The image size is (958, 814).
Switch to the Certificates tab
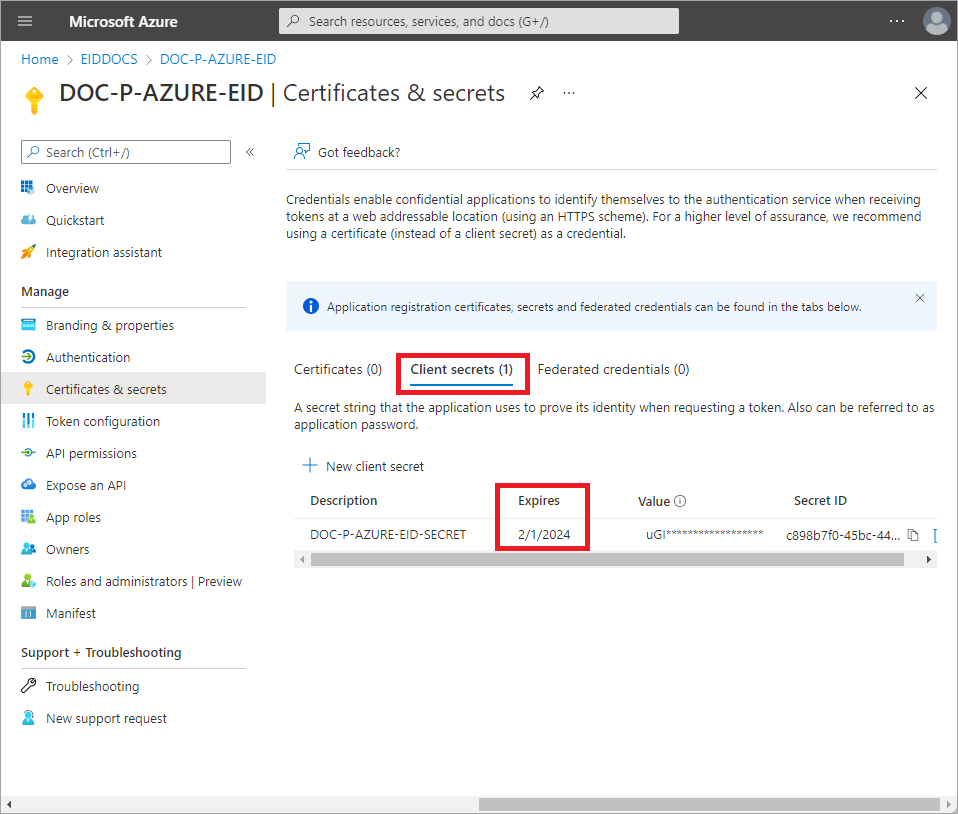(338, 369)
